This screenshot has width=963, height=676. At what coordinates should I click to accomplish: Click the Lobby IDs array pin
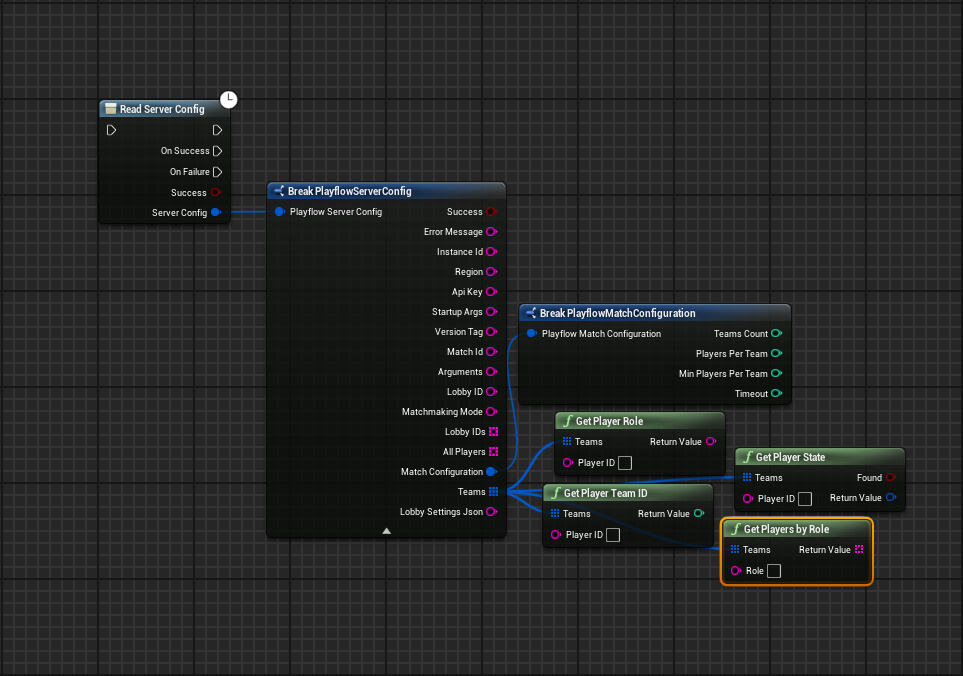(493, 432)
